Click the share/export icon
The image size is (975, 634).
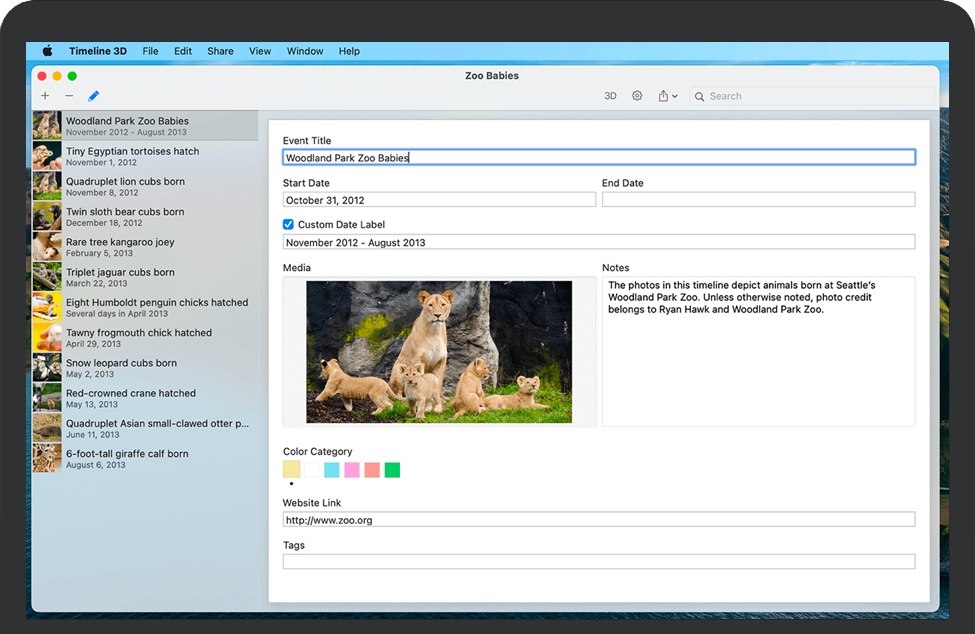[x=663, y=95]
